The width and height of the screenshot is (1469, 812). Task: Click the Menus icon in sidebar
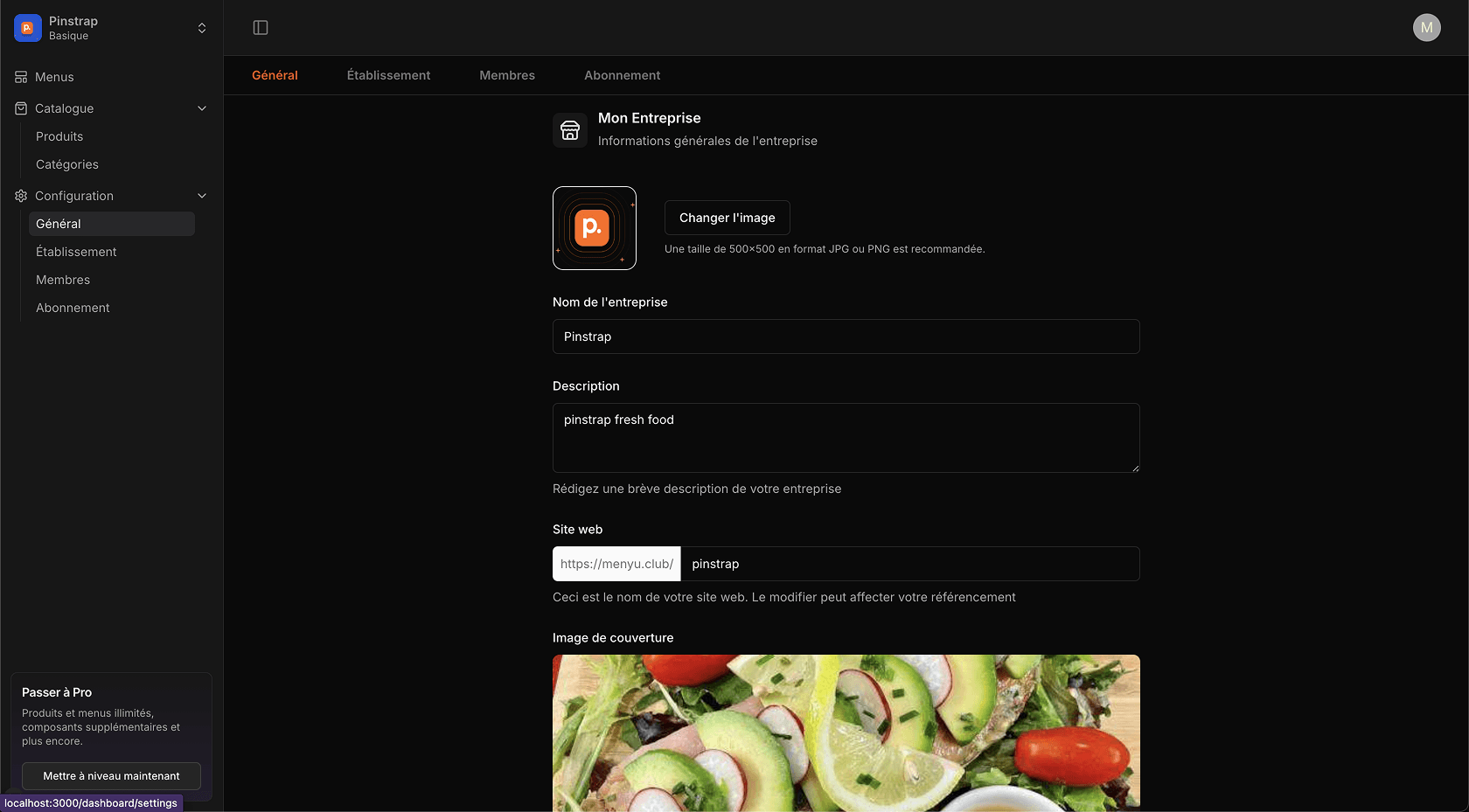click(21, 77)
